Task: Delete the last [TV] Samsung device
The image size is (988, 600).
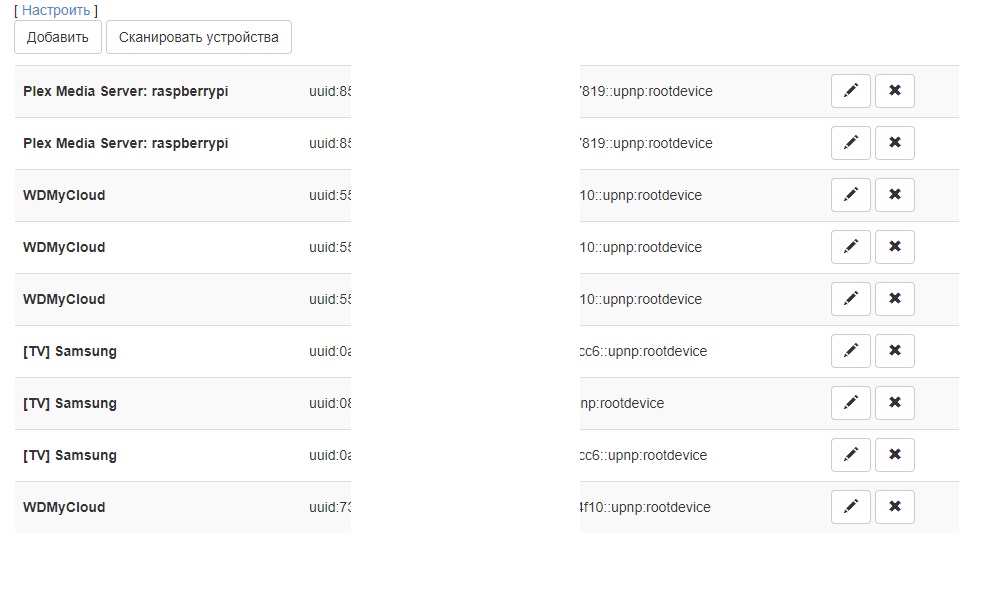Action: point(895,455)
